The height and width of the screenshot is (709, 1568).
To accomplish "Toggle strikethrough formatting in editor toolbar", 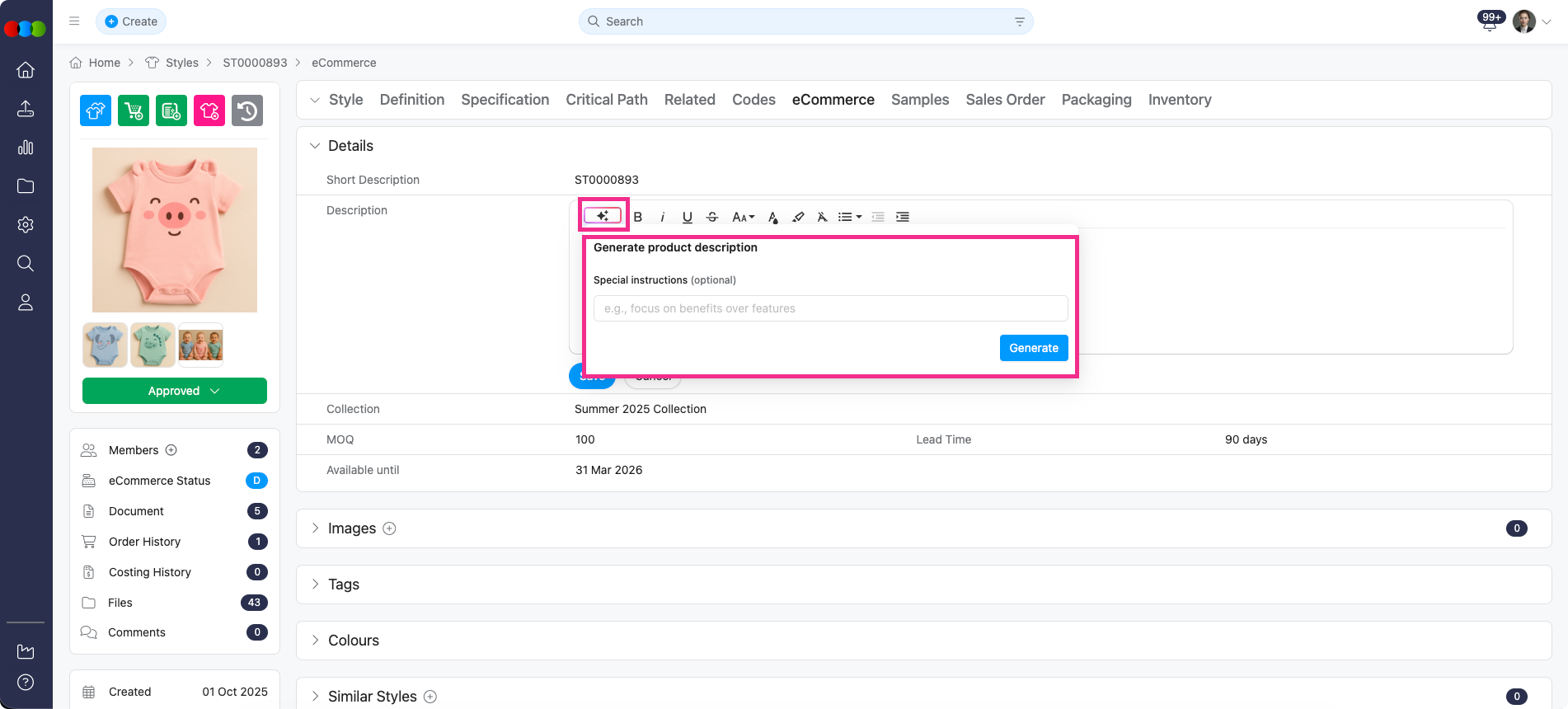I will click(712, 217).
